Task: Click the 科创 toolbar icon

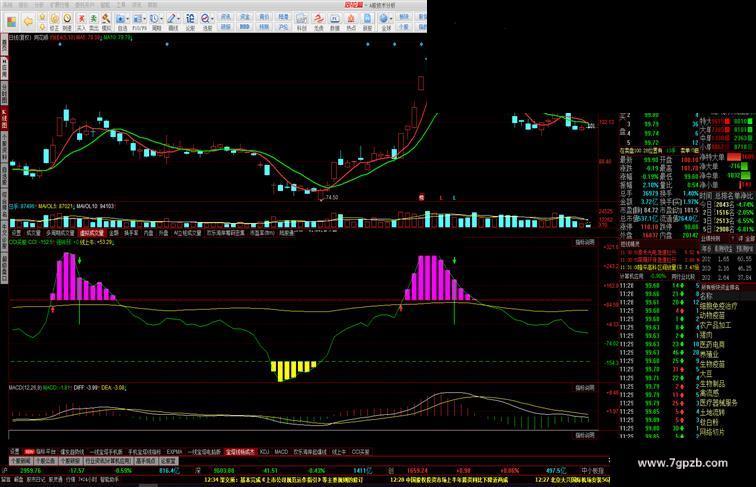Action: pos(301,21)
